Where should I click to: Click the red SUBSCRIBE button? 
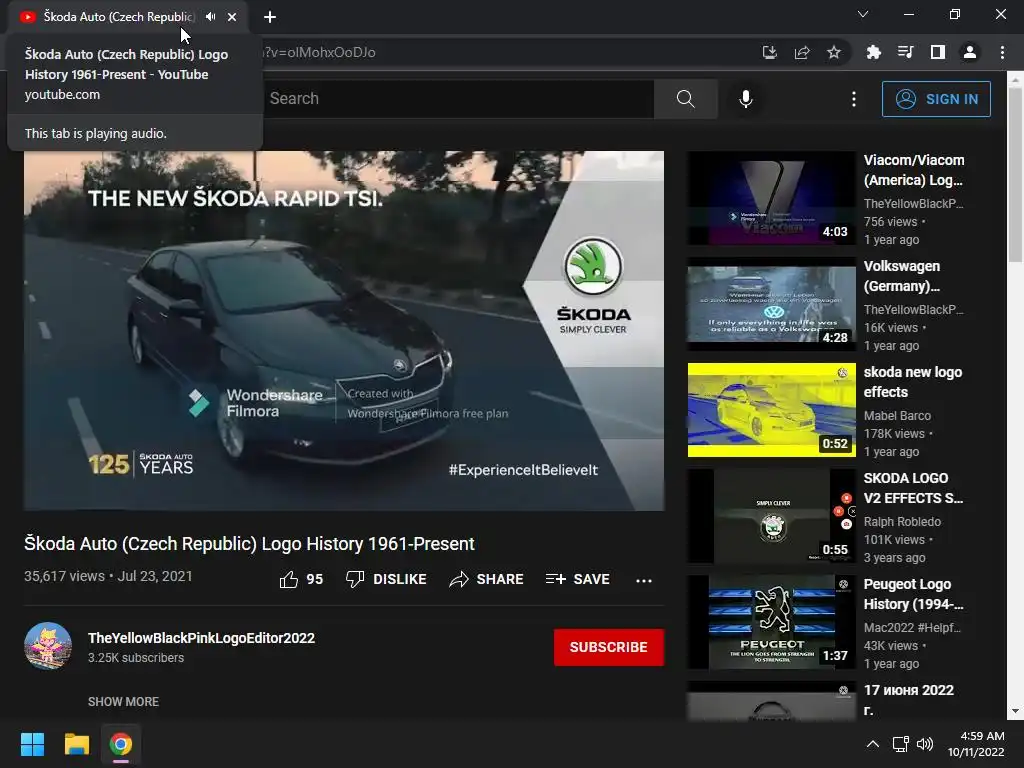coord(609,647)
